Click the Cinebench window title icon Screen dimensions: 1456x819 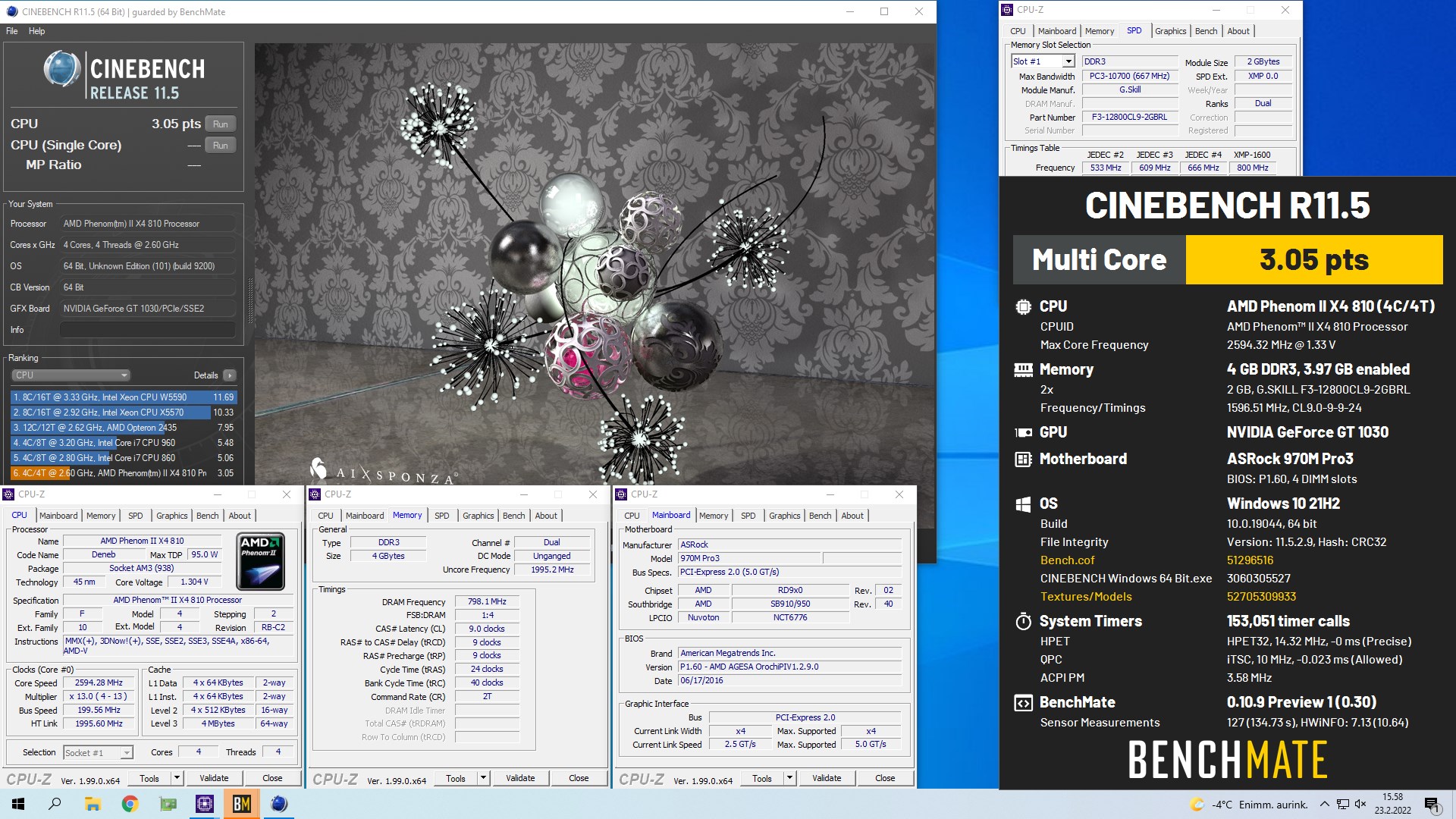click(11, 11)
